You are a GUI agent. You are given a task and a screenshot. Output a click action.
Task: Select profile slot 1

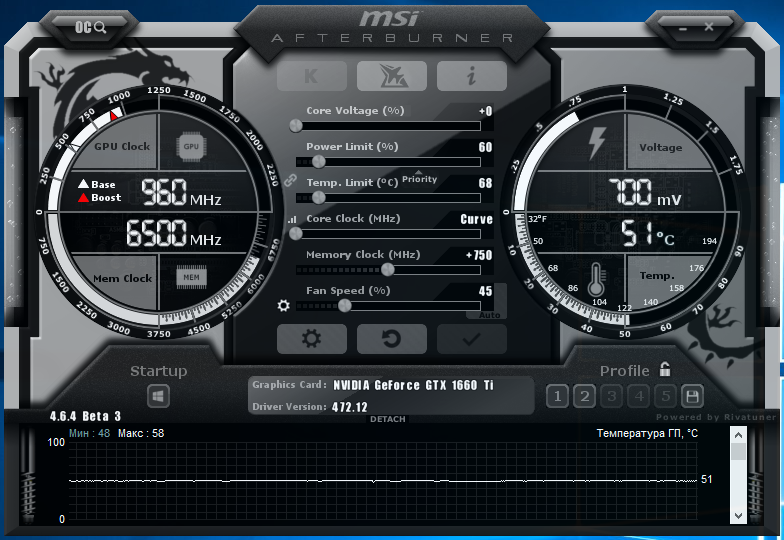(x=557, y=396)
